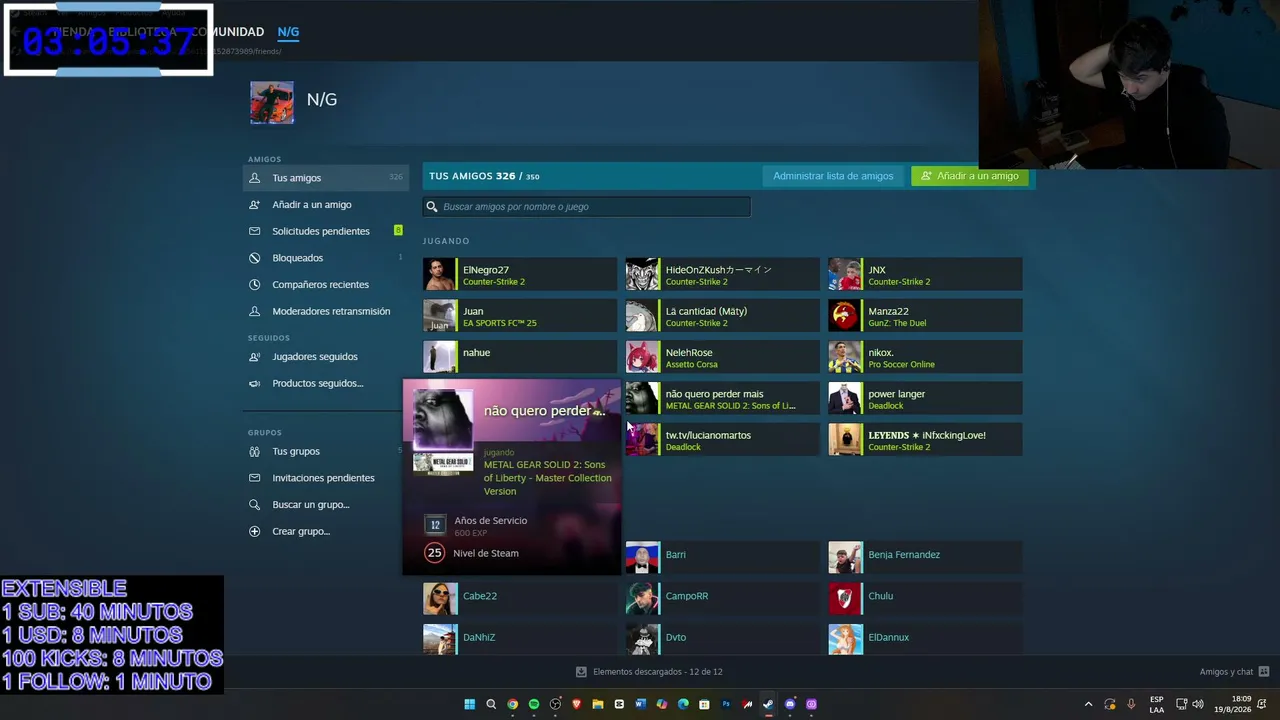This screenshot has width=1280, height=720.
Task: Click the hover card avatar of não quero perder
Action: 443,417
